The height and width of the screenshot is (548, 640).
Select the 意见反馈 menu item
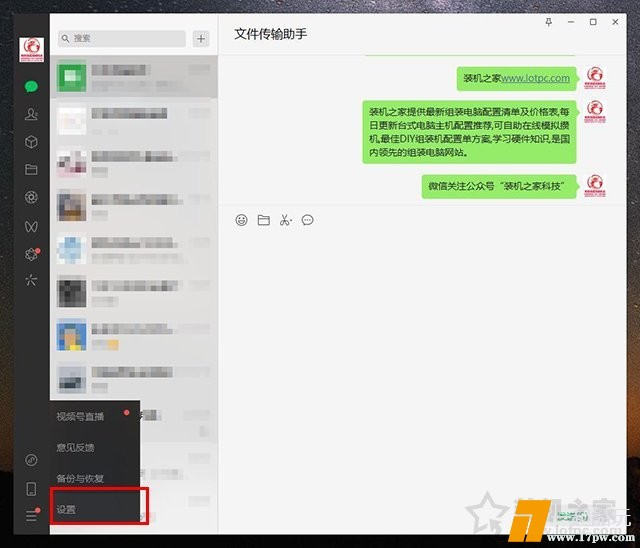(x=95, y=447)
